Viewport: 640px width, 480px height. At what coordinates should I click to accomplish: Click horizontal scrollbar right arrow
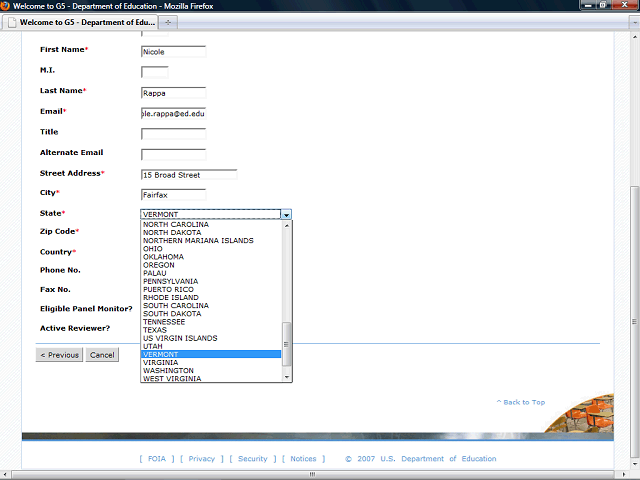pyautogui.click(x=625, y=474)
